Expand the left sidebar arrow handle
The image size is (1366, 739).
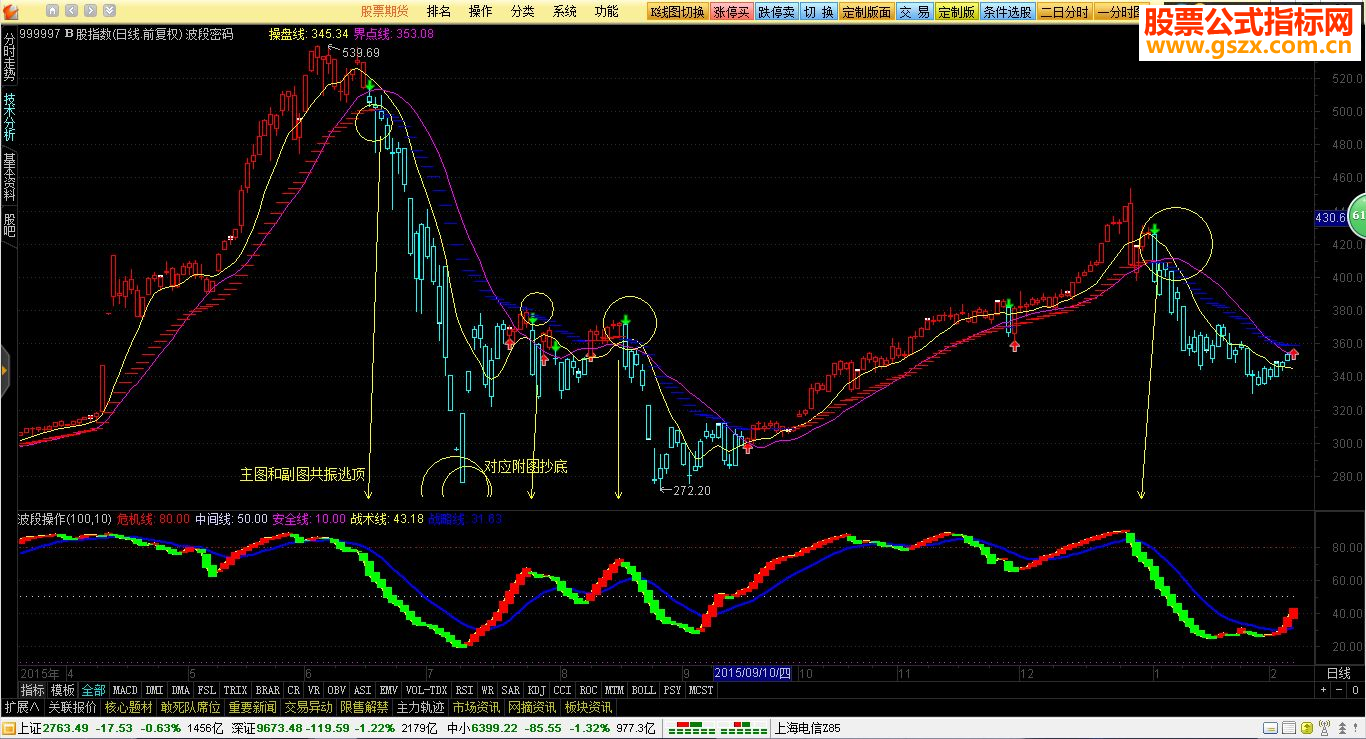4,372
